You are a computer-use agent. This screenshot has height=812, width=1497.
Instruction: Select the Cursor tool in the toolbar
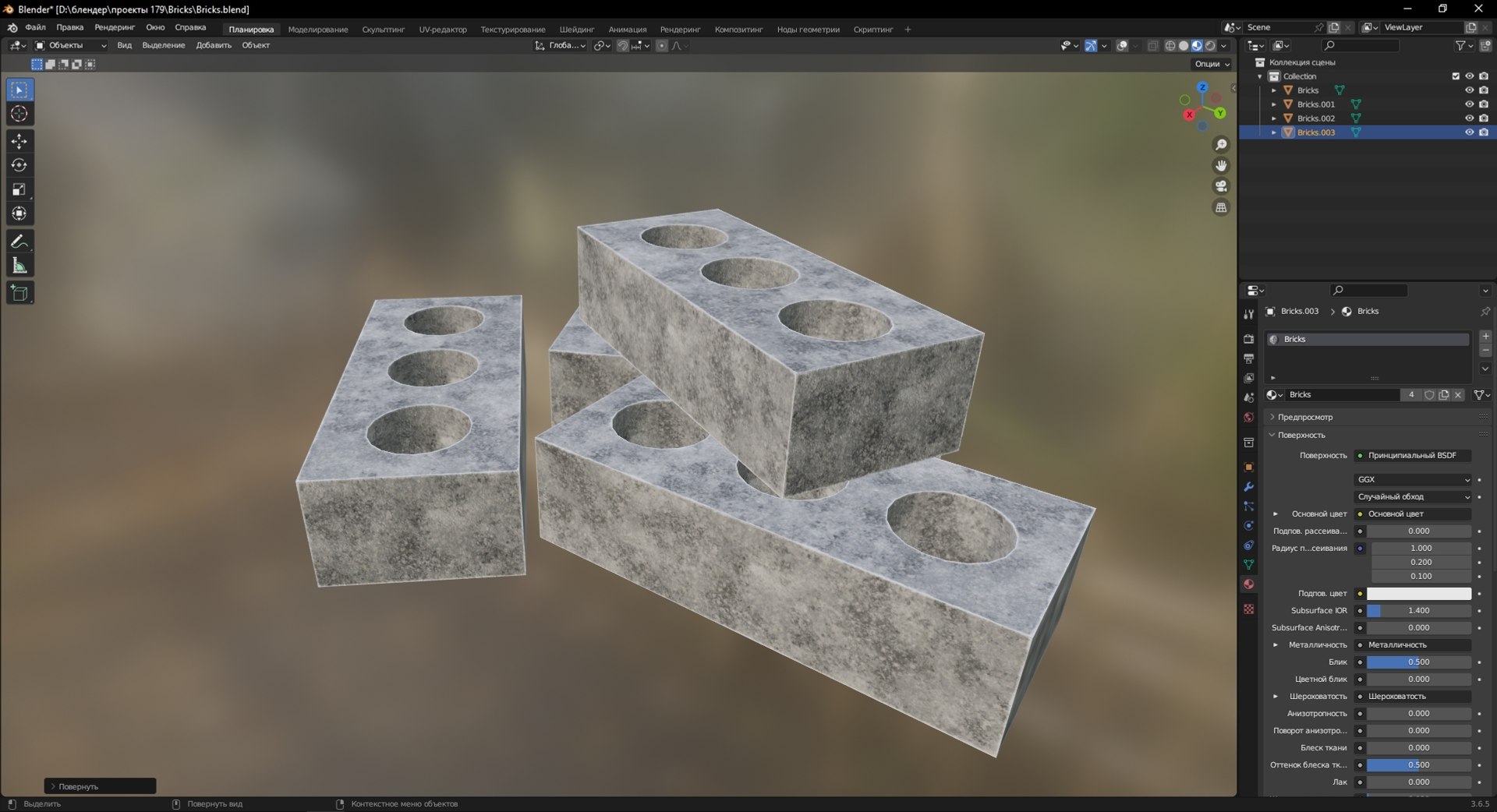[x=19, y=114]
